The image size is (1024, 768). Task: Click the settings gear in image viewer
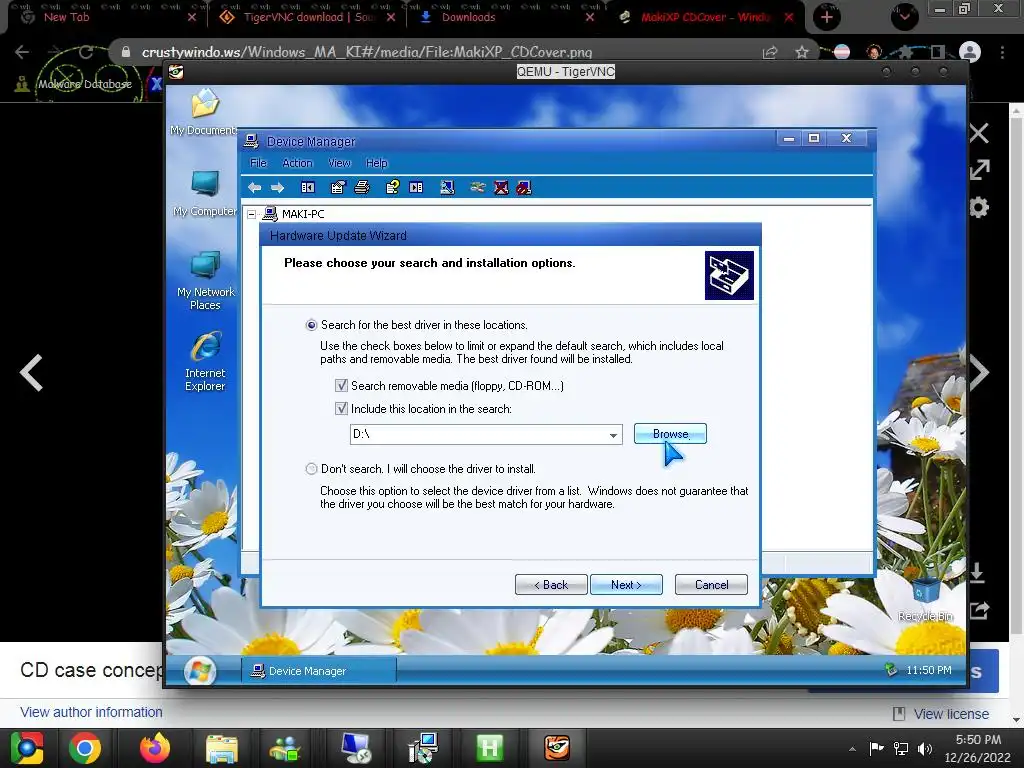pos(979,208)
